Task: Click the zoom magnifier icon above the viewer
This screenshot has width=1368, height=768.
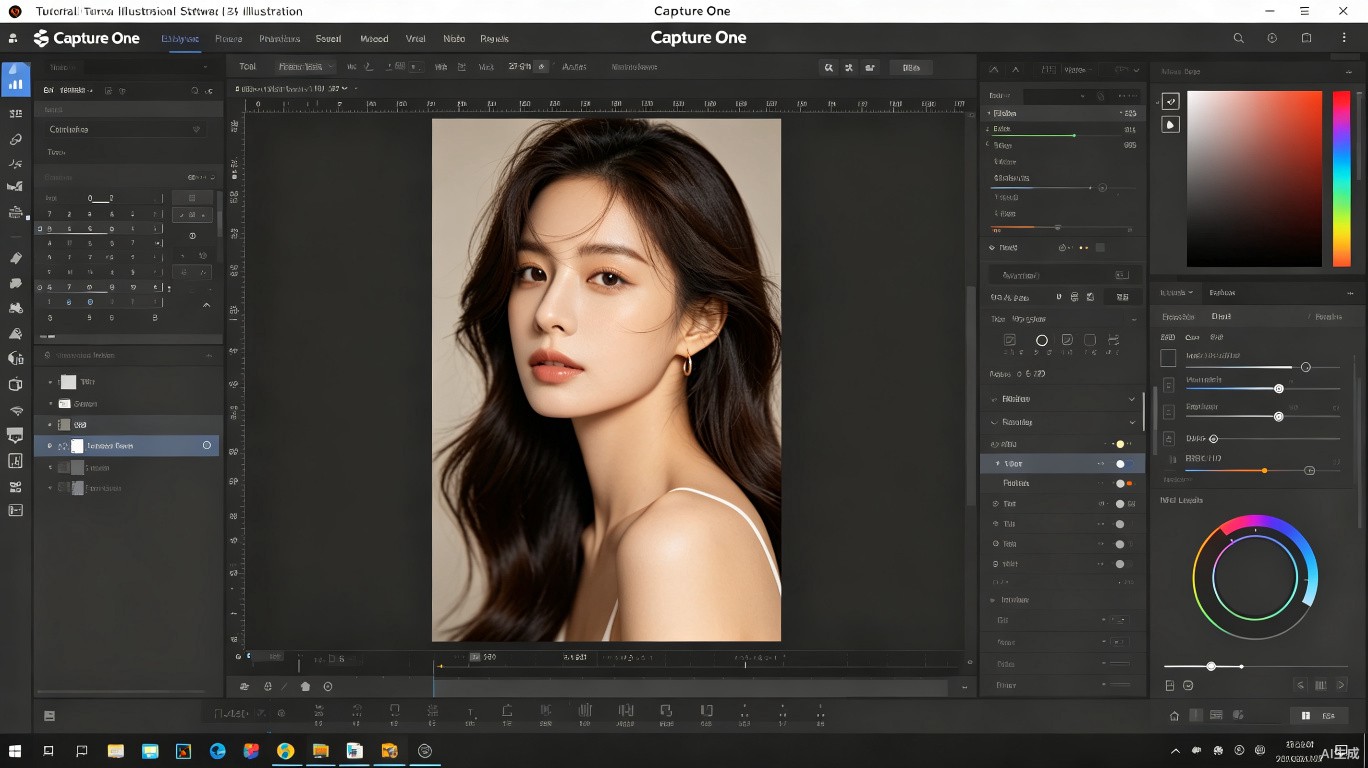Action: (x=828, y=67)
